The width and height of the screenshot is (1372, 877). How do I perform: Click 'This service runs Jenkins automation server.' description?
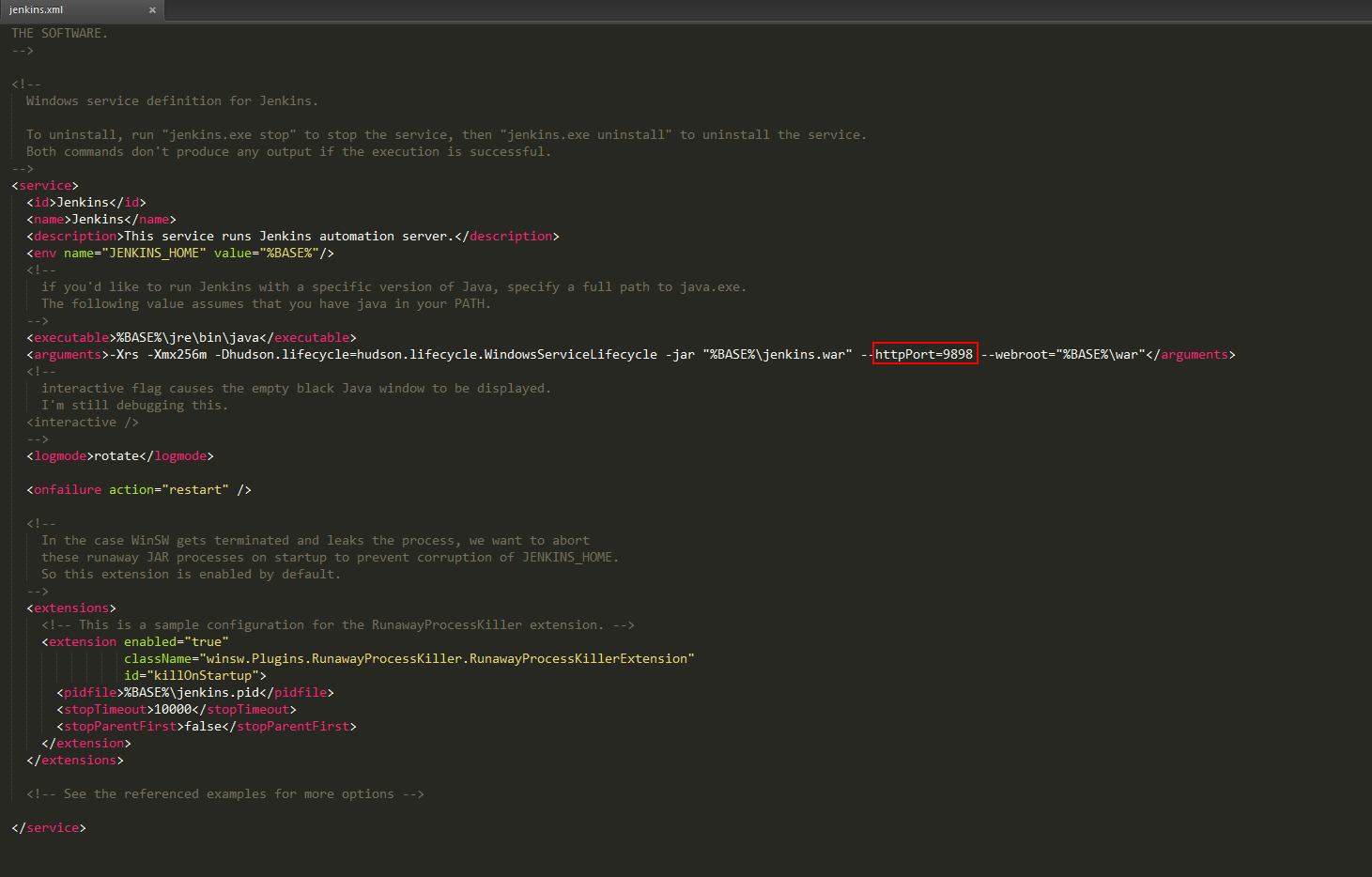click(289, 236)
